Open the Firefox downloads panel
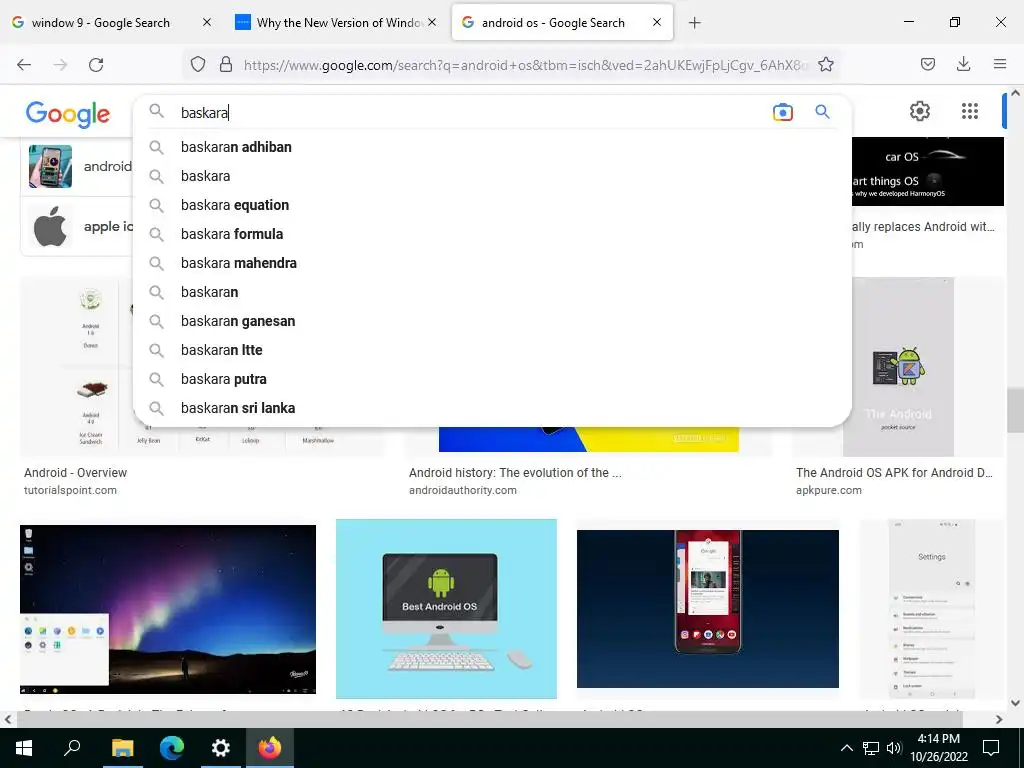 coord(963,64)
